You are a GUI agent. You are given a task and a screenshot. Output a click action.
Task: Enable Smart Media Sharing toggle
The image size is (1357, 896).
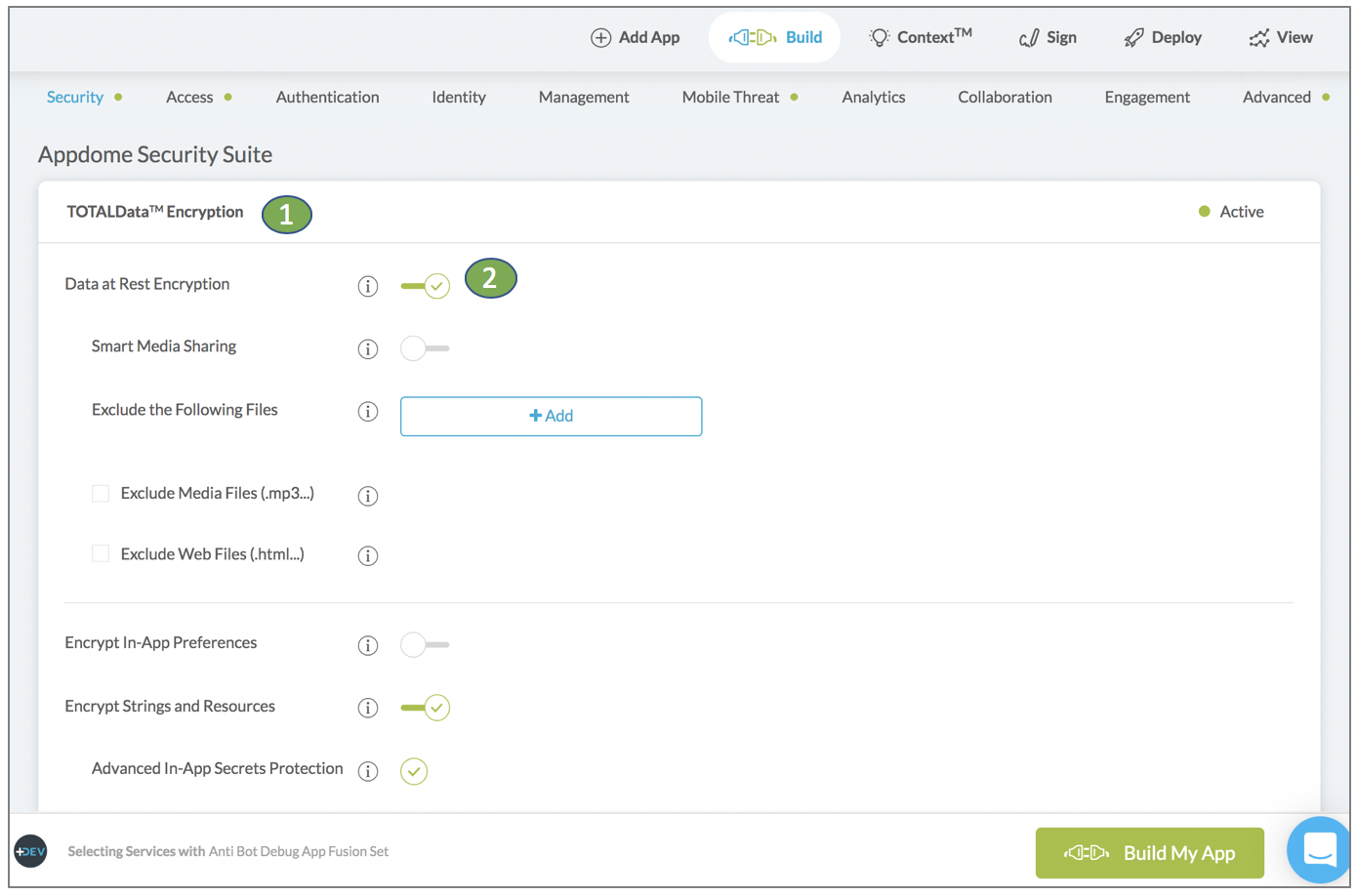tap(425, 348)
